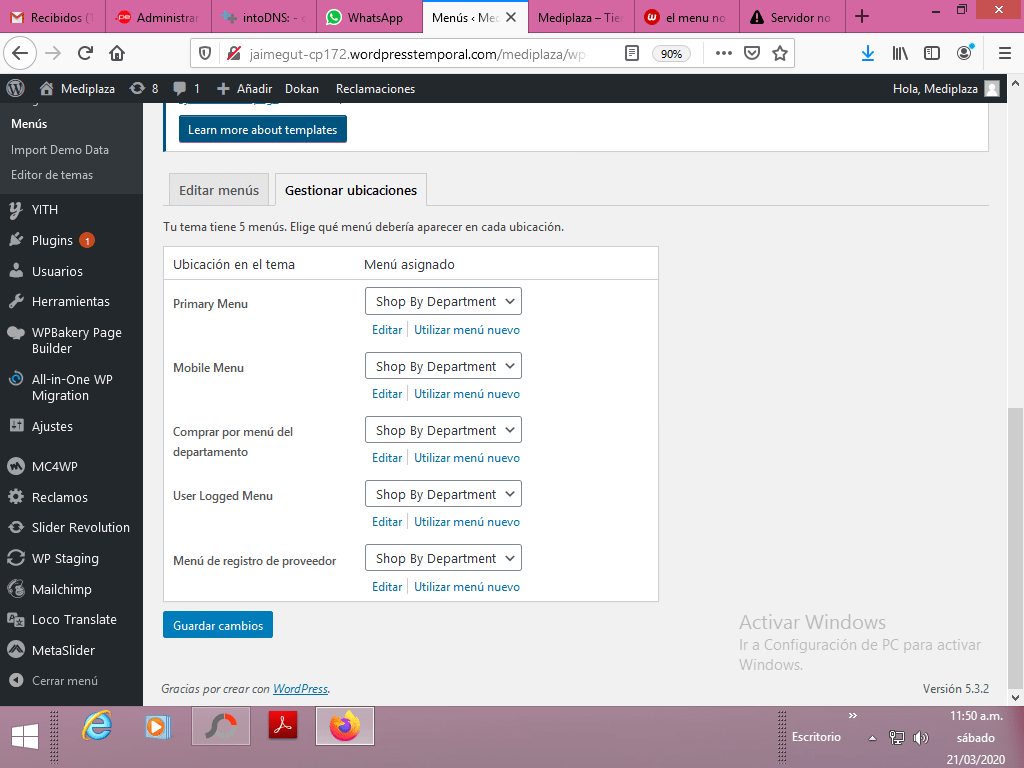Open page actions three-dot menu
Screen dimensions: 1024x768
724,54
